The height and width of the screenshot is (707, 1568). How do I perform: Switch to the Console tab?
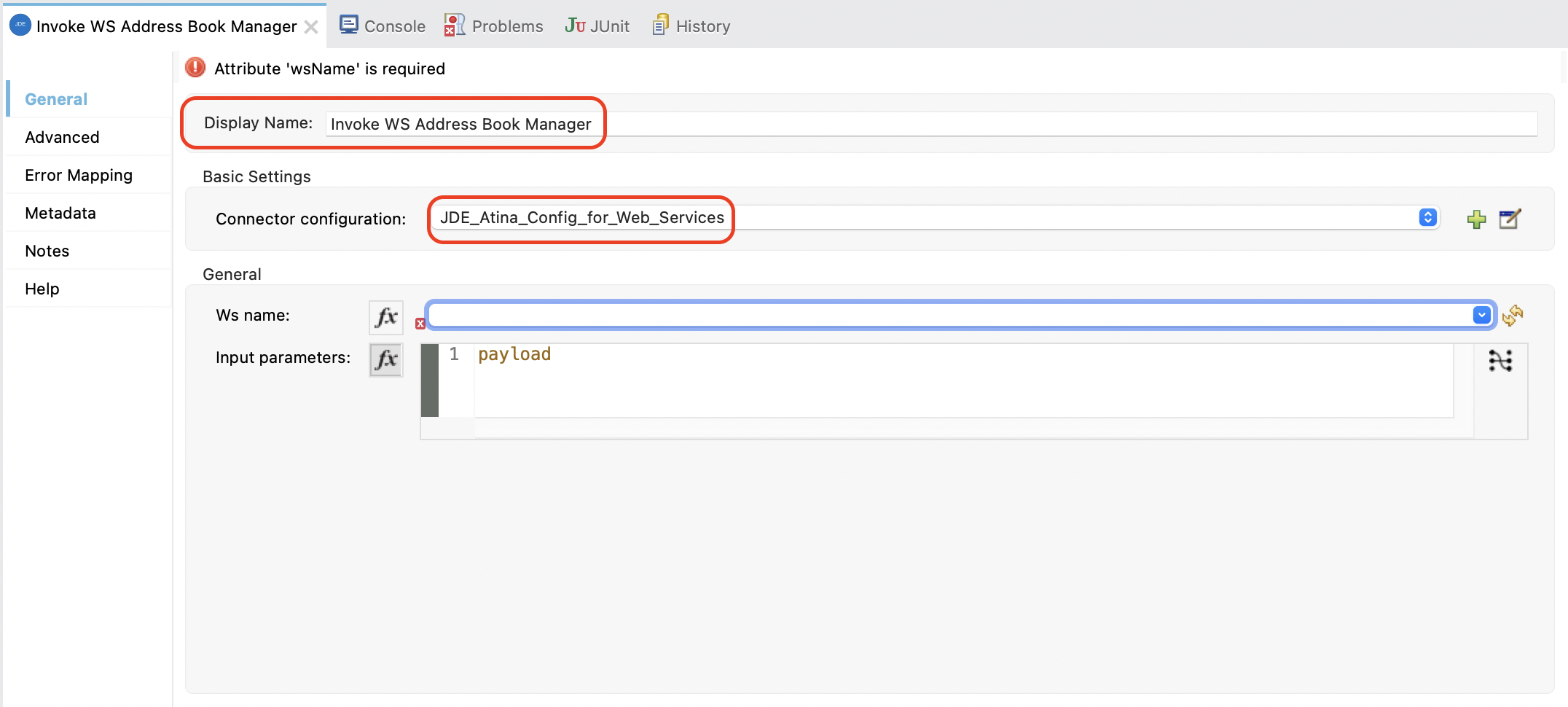383,26
